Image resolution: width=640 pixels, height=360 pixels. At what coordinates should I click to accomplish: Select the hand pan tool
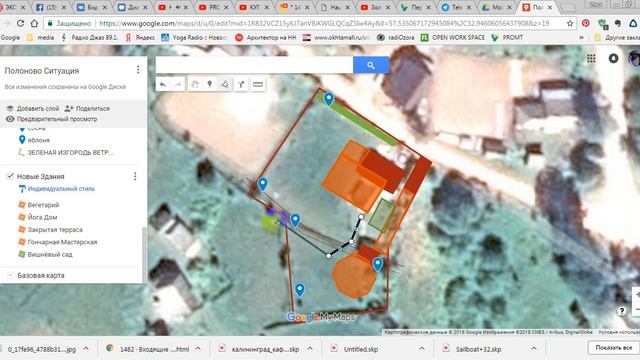pos(195,84)
